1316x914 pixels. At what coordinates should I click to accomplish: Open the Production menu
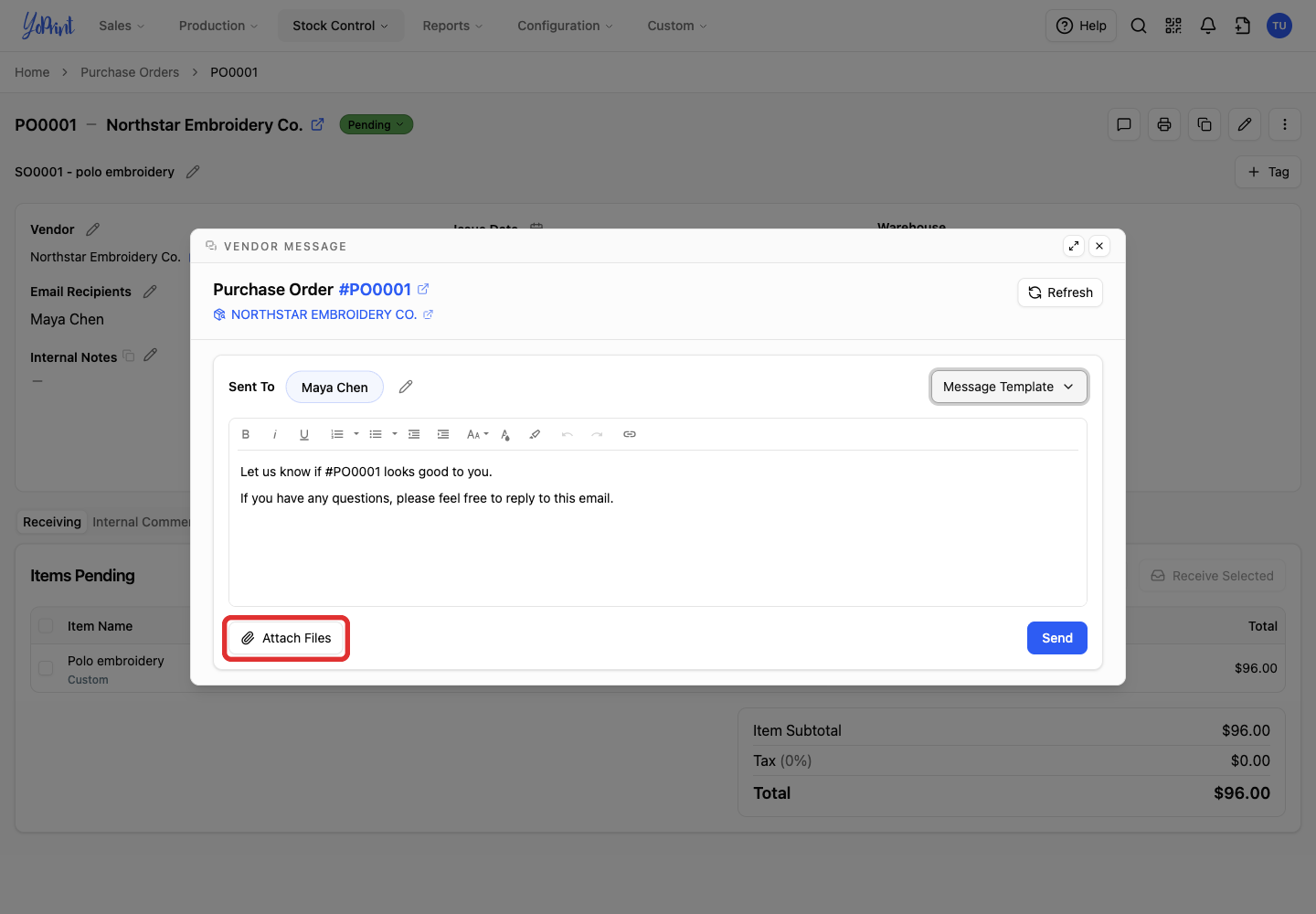[x=218, y=26]
